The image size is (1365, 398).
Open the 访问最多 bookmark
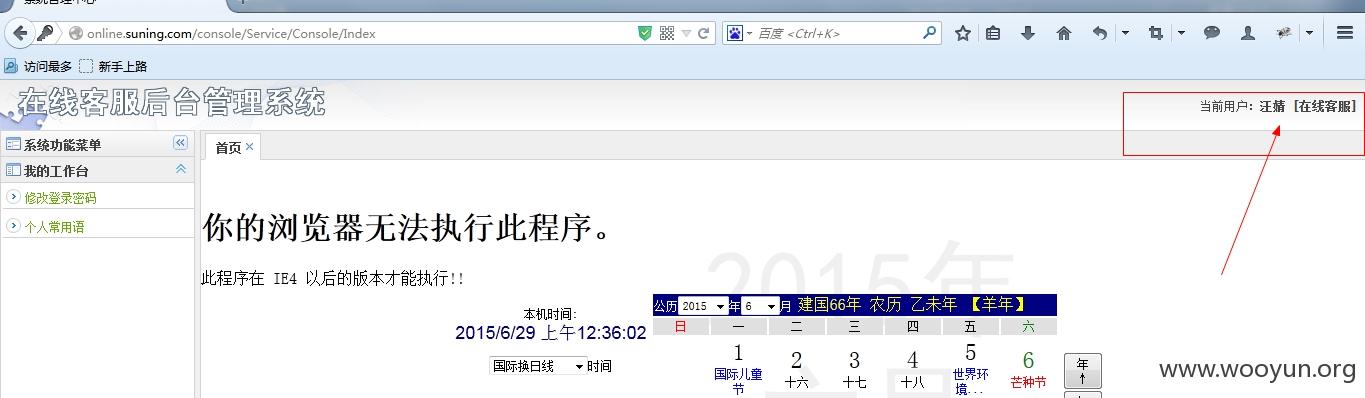click(x=38, y=66)
